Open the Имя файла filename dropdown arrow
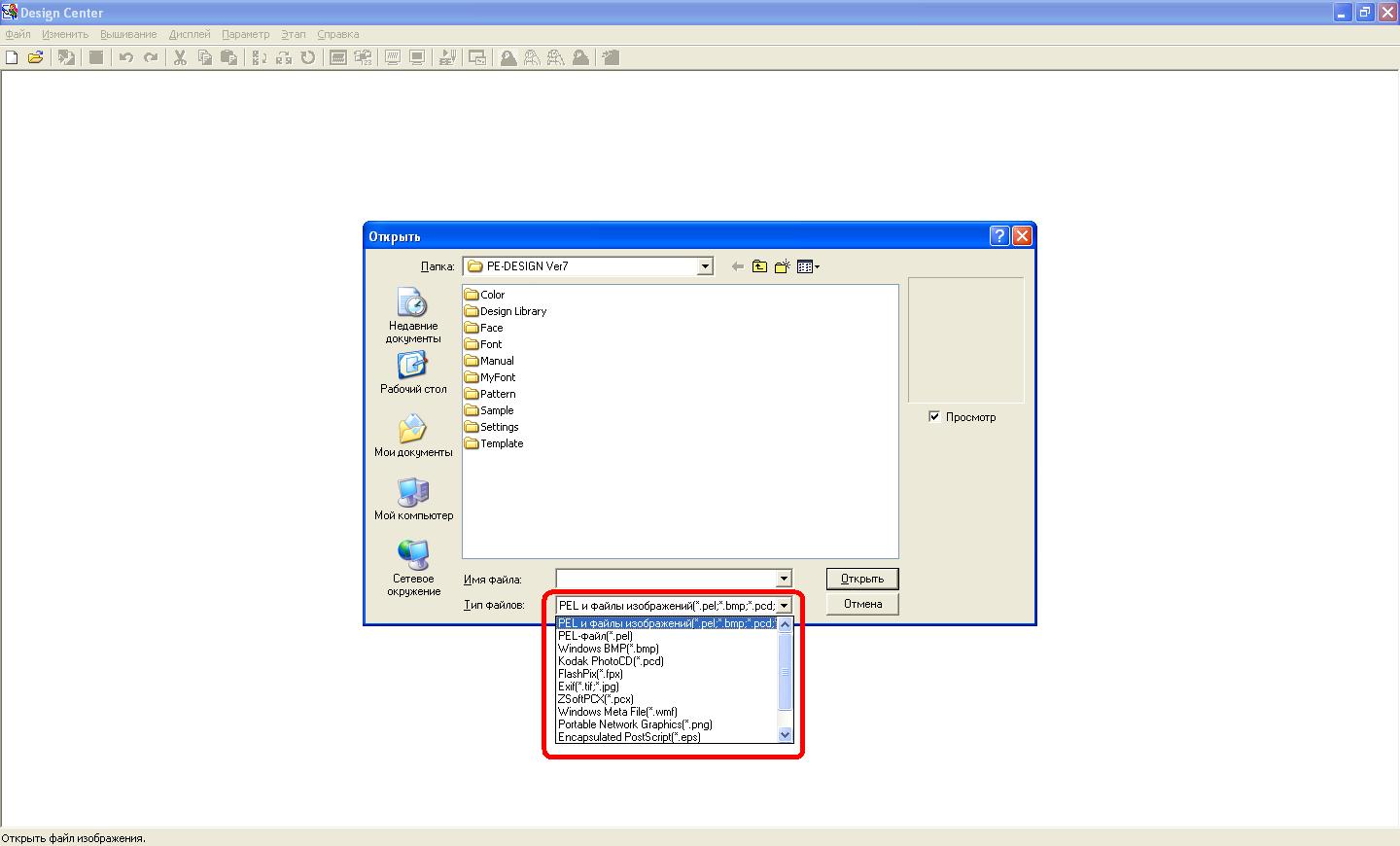This screenshot has height=846, width=1400. [784, 579]
